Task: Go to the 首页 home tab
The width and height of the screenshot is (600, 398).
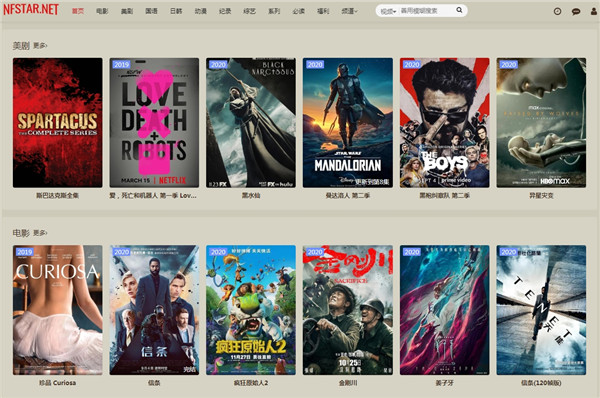Action: point(78,11)
